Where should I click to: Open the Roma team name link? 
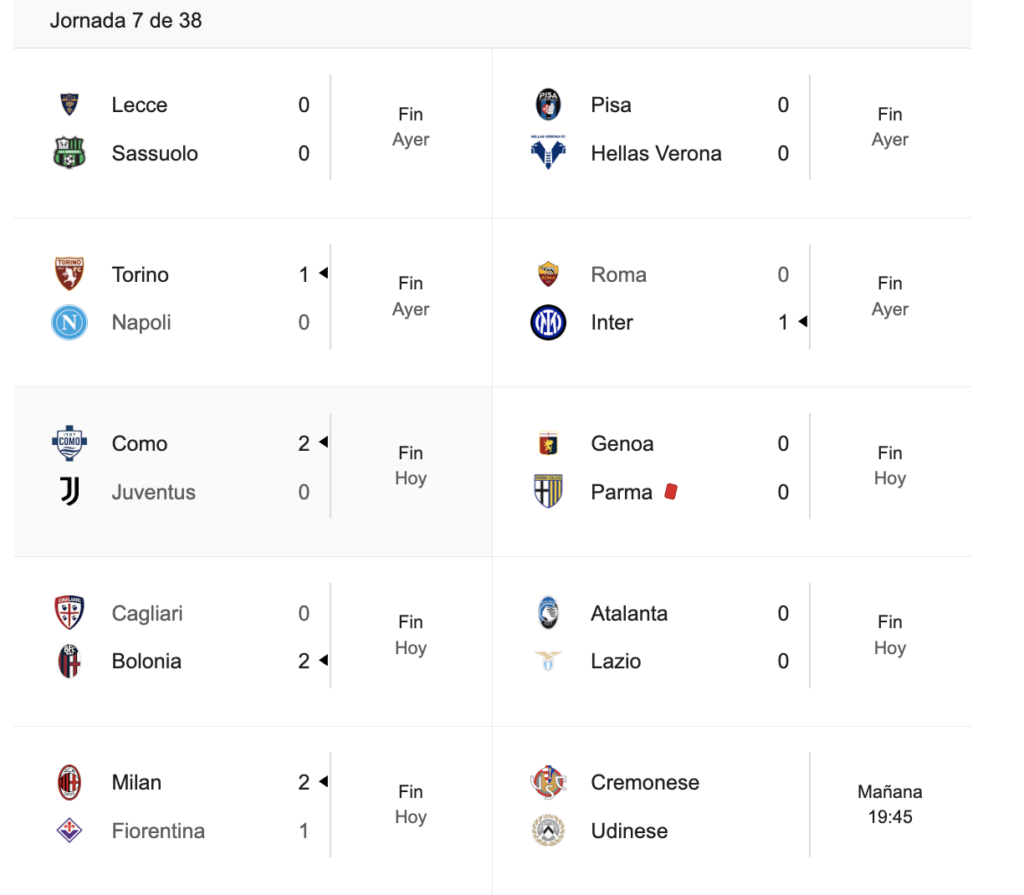(x=618, y=275)
